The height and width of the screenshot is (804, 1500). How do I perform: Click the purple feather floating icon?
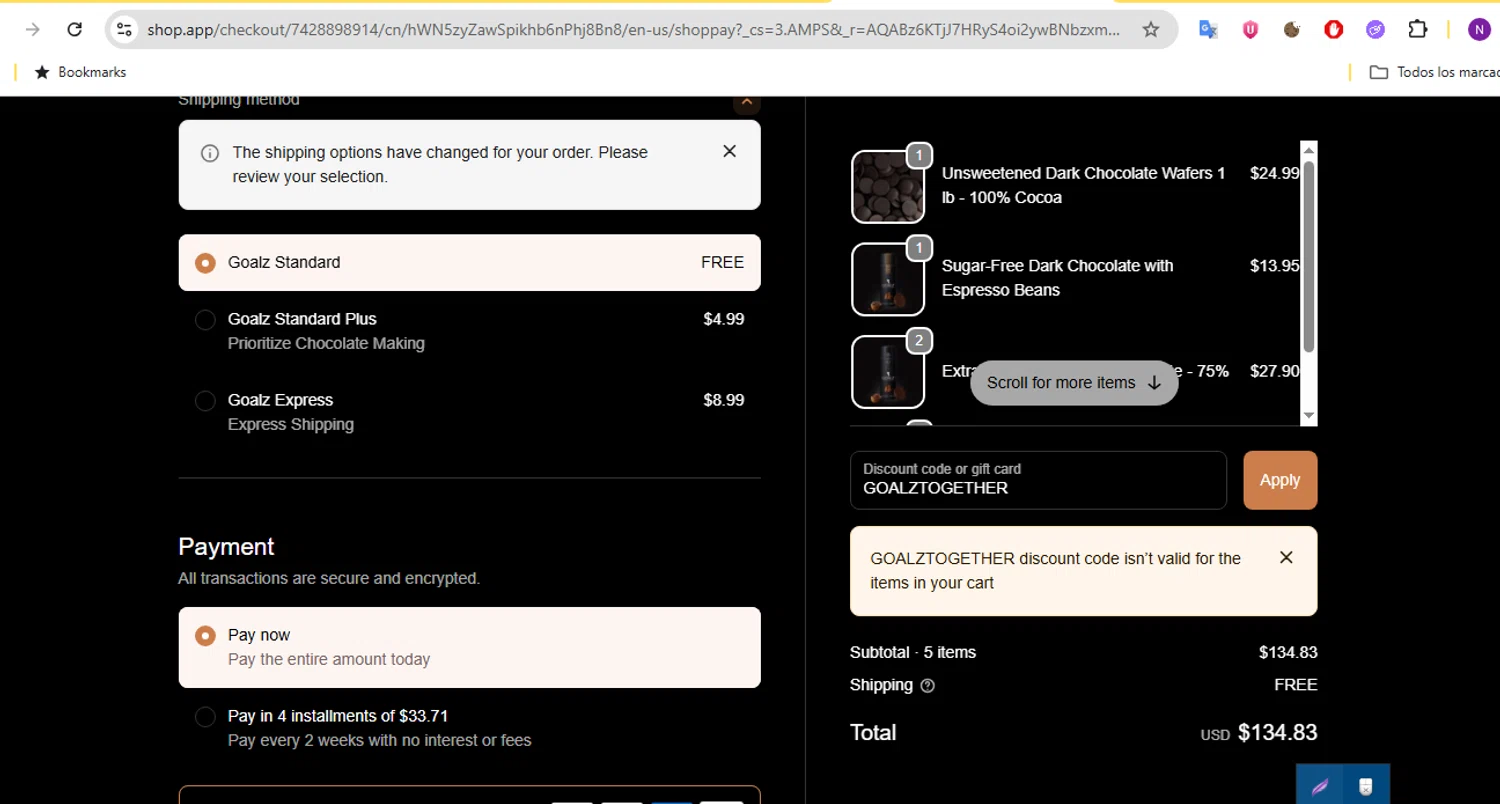point(1320,785)
